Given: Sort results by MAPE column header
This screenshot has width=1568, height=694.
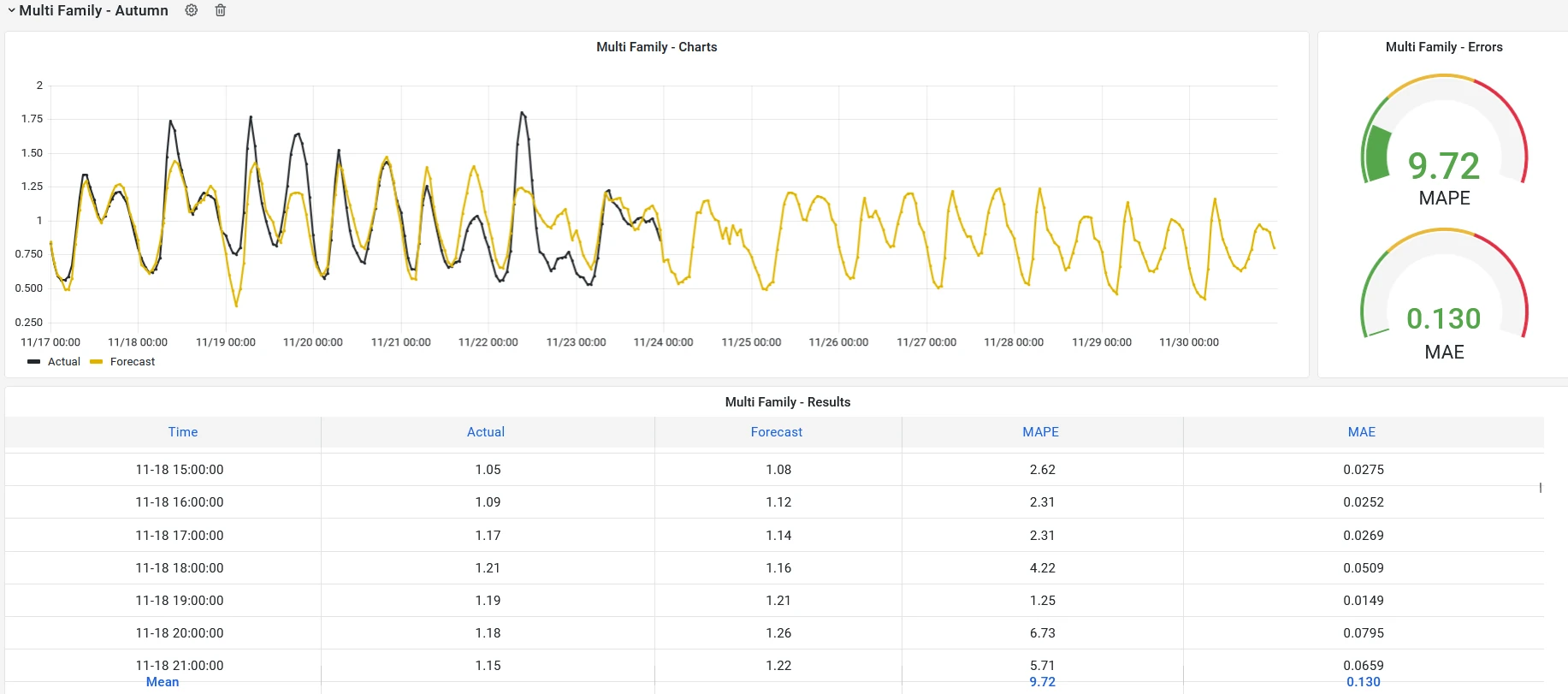Looking at the screenshot, I should point(1041,432).
